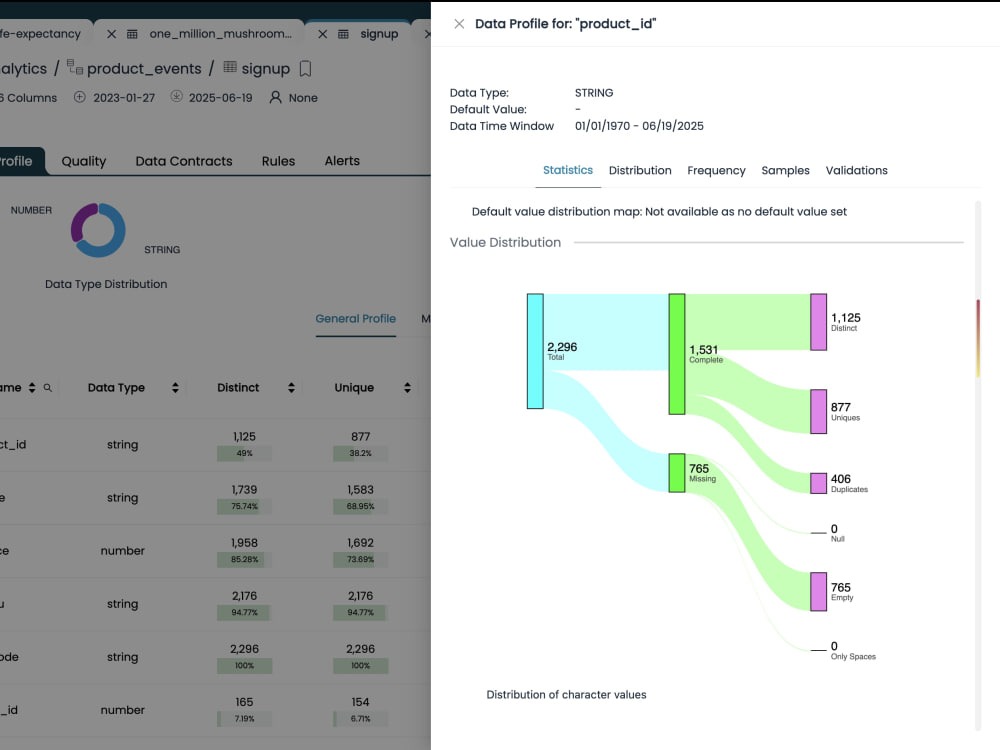
Task: Click the 38.2% unique percentage bar
Action: point(360,453)
